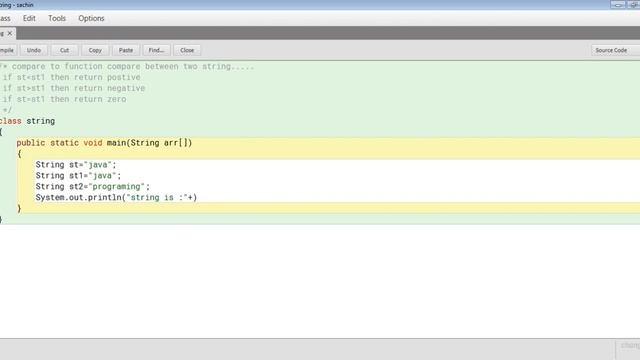
Task: Open the Source Code view dropdown
Action: click(615, 50)
